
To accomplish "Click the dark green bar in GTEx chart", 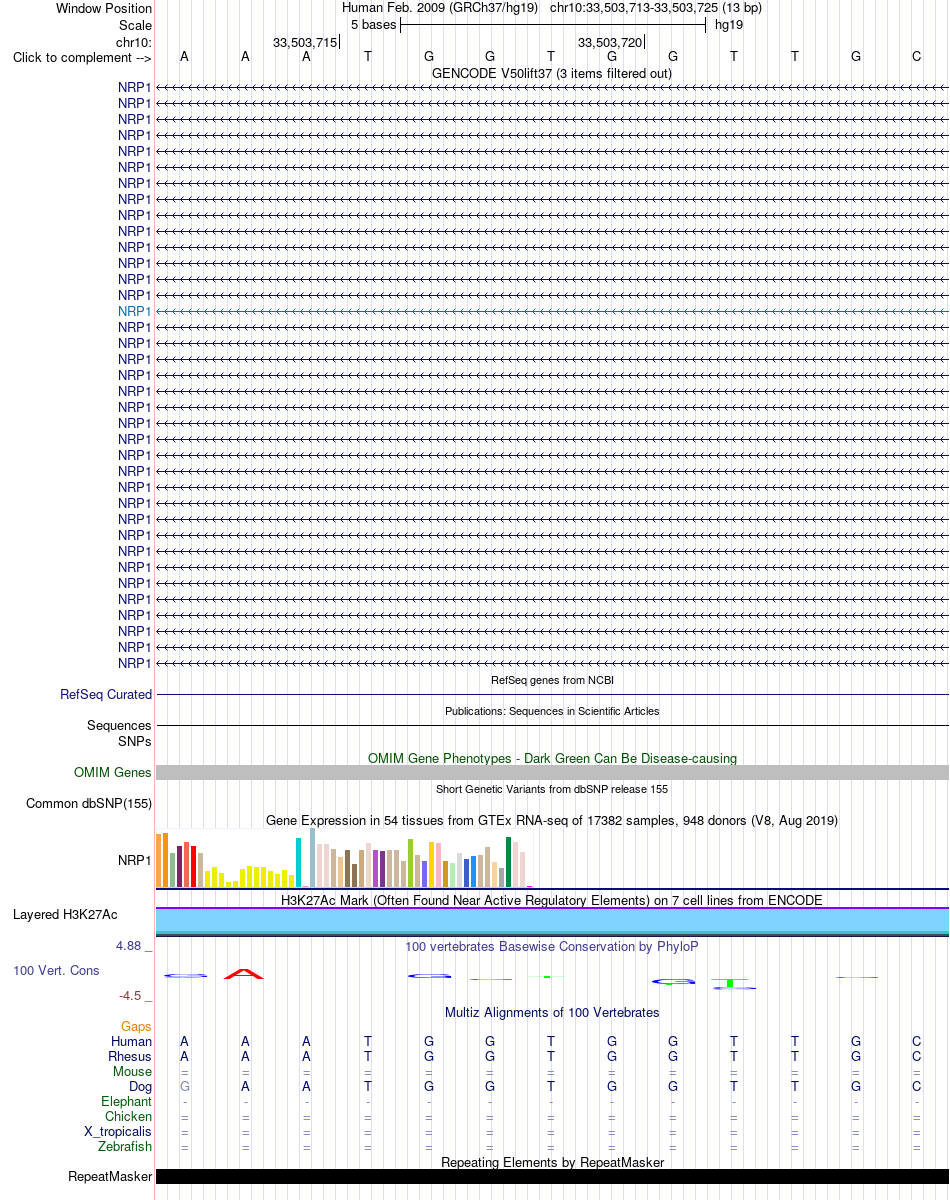I will [508, 862].
